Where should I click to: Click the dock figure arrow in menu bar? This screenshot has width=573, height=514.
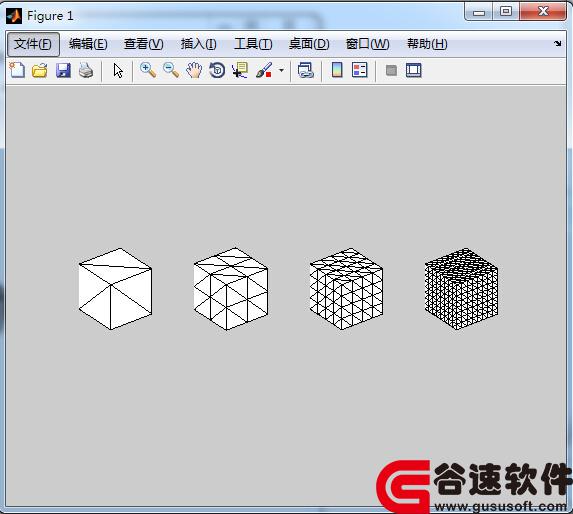tap(558, 44)
